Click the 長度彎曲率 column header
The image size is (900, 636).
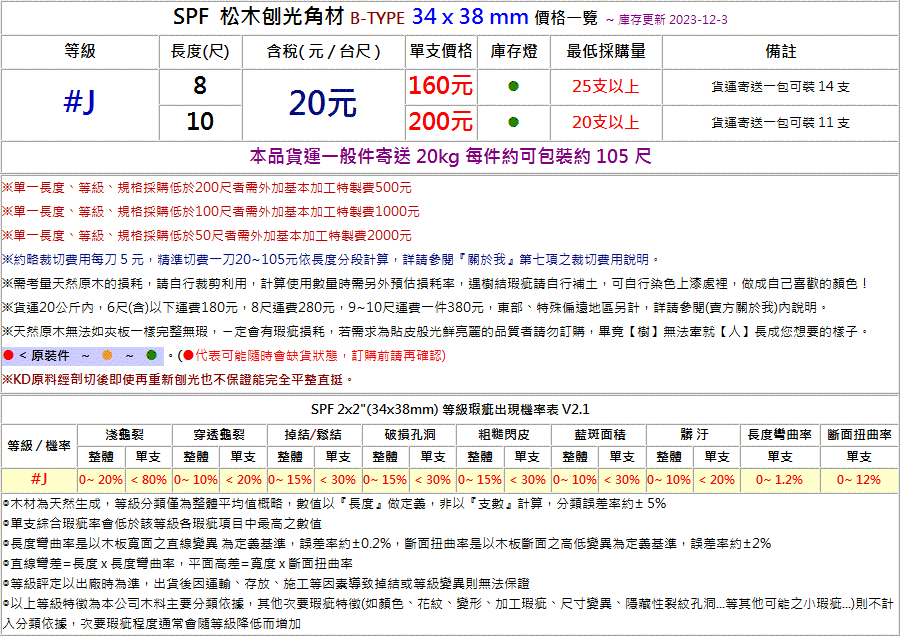point(780,435)
